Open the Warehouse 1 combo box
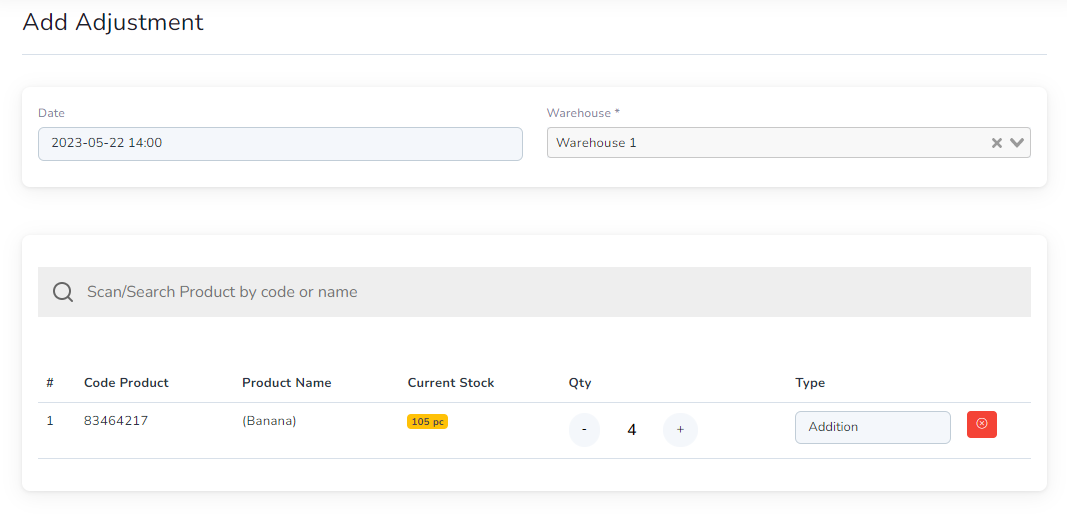The image size is (1067, 514). [x=789, y=143]
